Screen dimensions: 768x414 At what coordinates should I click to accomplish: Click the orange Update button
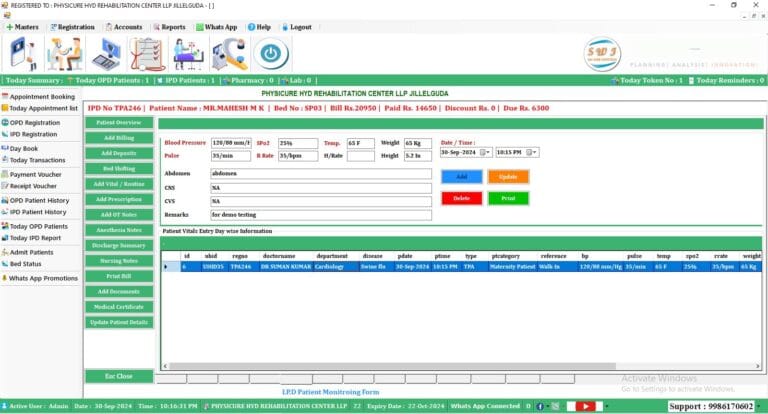508,176
